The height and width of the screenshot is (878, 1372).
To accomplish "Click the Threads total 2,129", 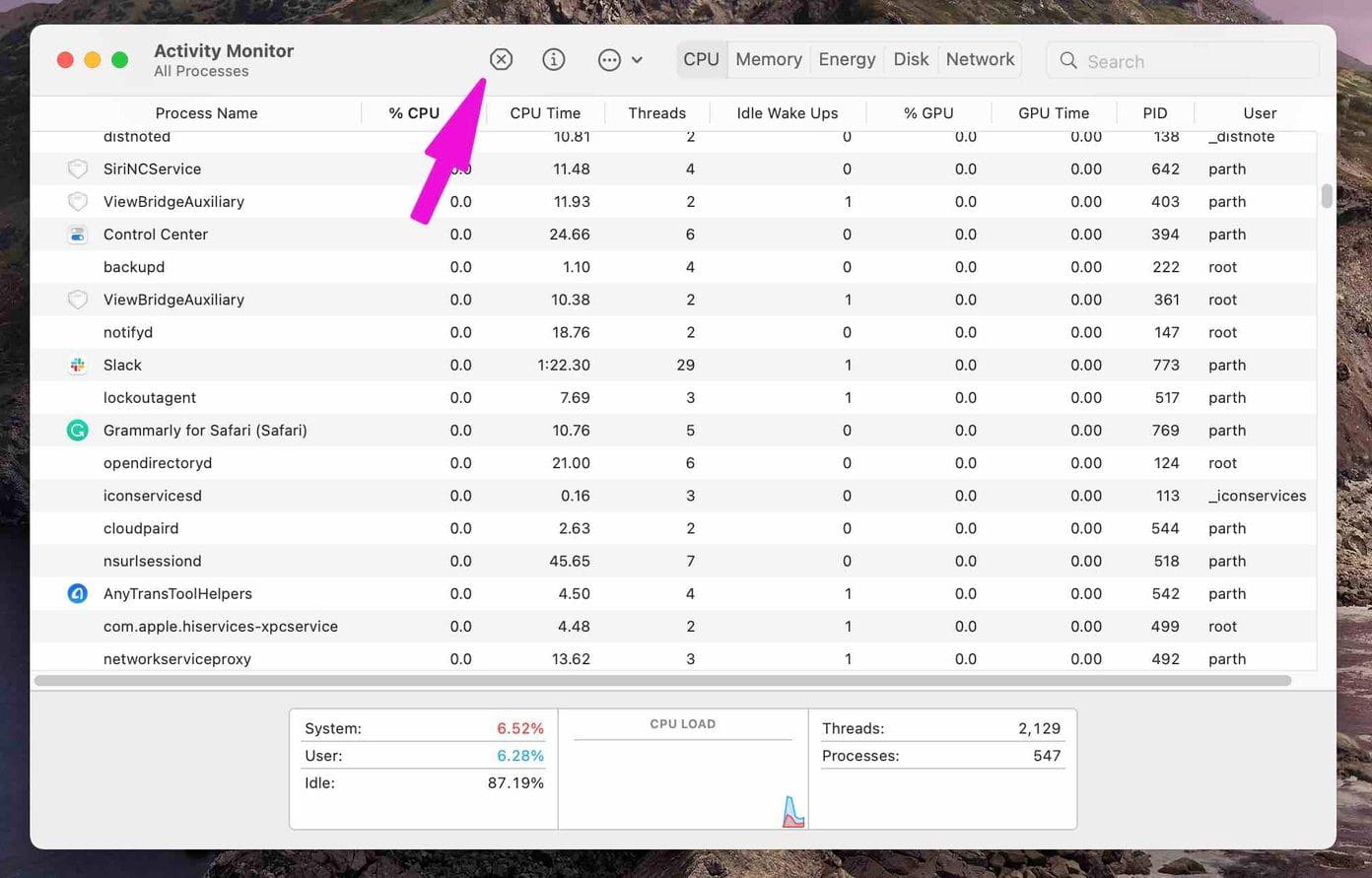I will click(x=1040, y=728).
